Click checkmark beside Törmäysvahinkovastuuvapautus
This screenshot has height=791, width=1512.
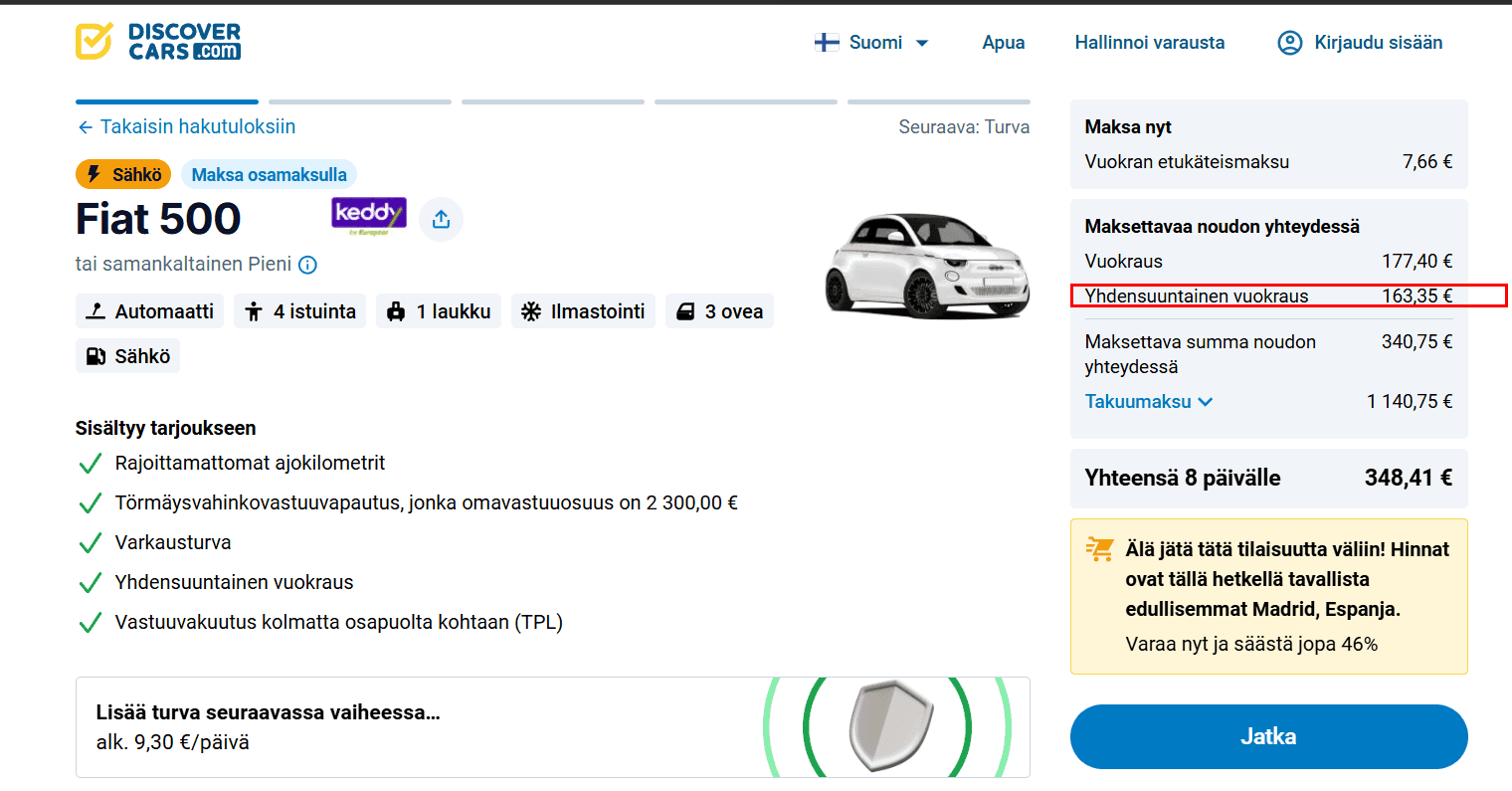pos(90,503)
